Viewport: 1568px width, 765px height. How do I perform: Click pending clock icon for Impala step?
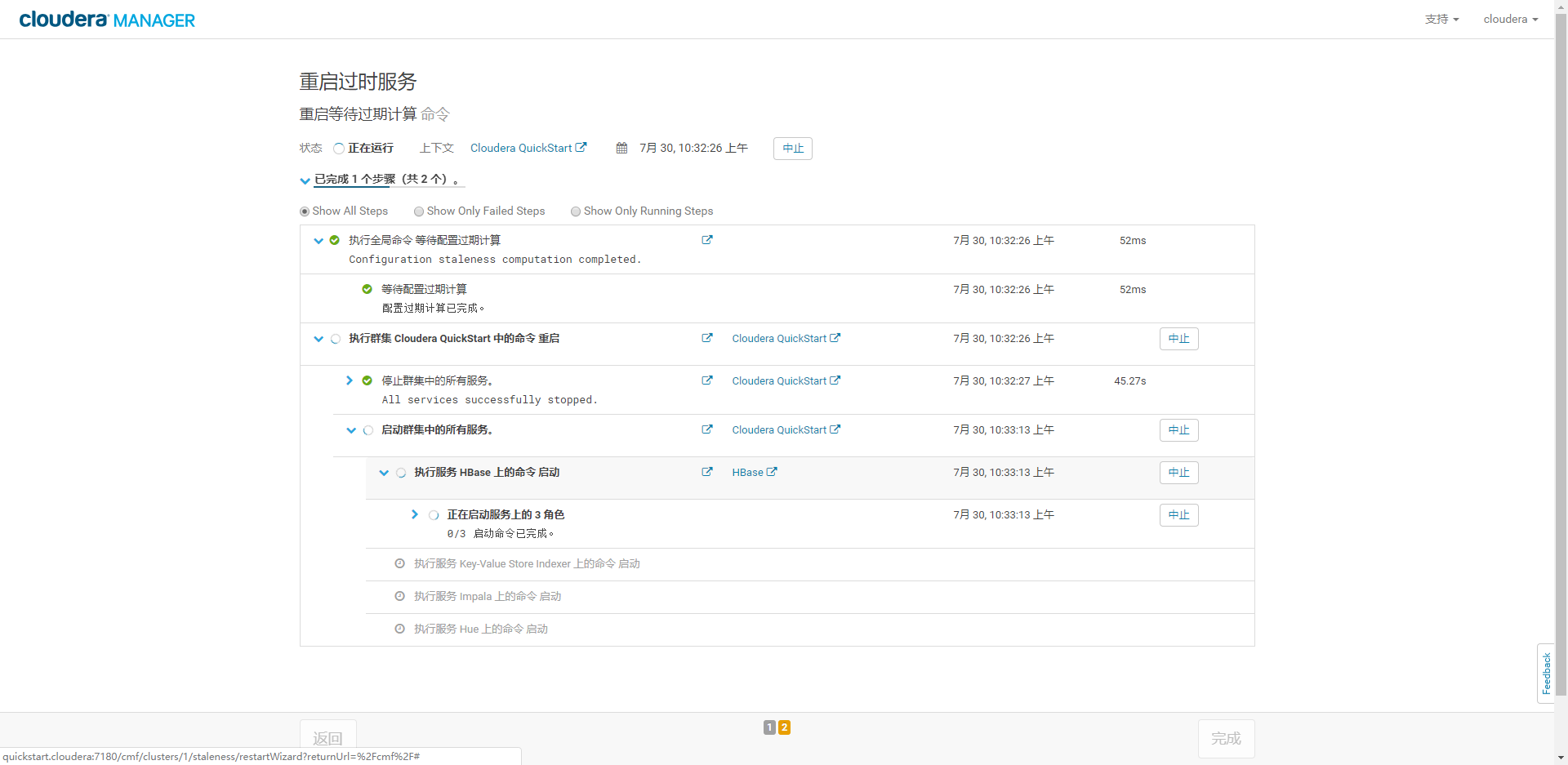(x=400, y=596)
